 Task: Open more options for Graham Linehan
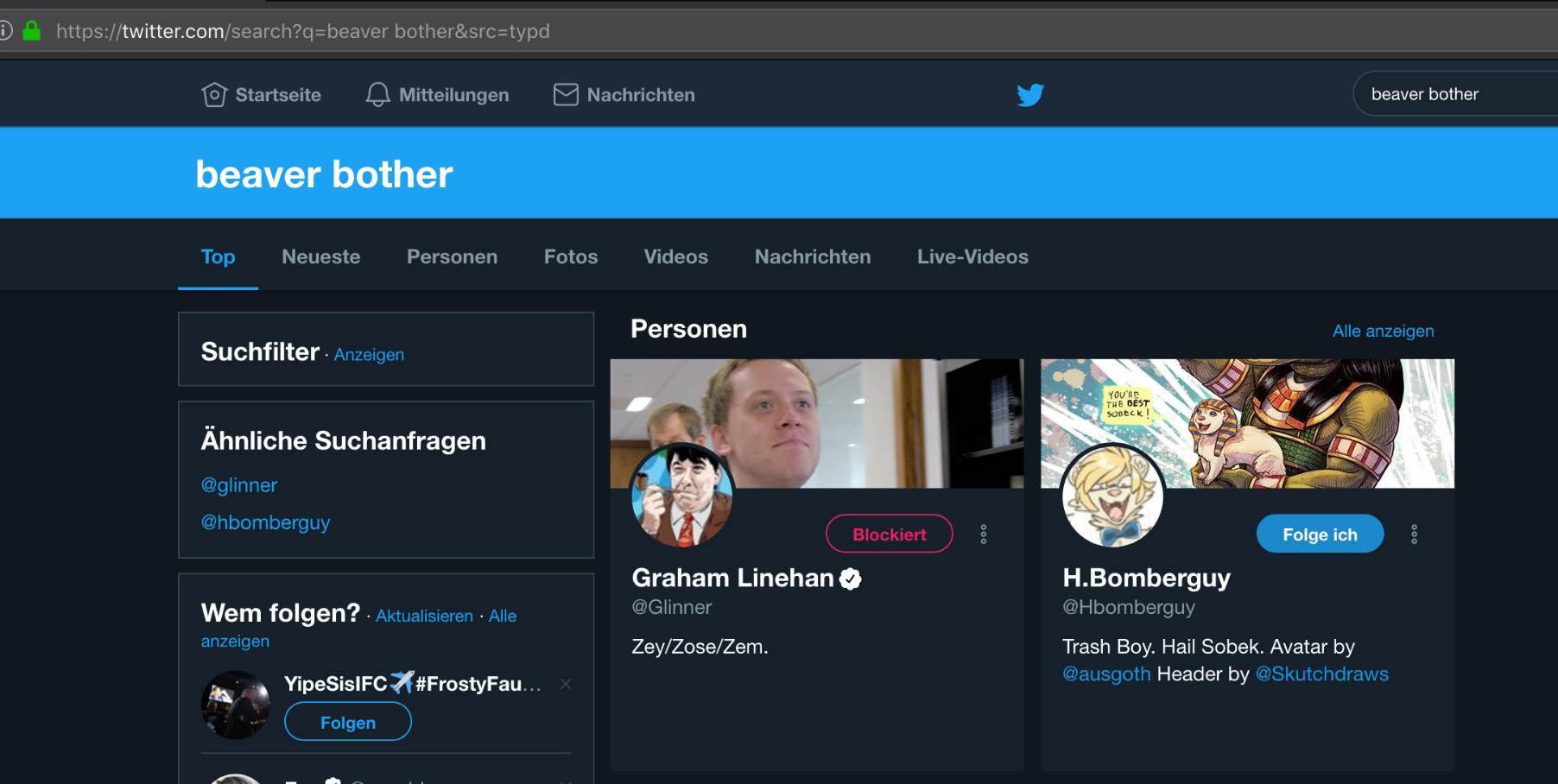983,534
